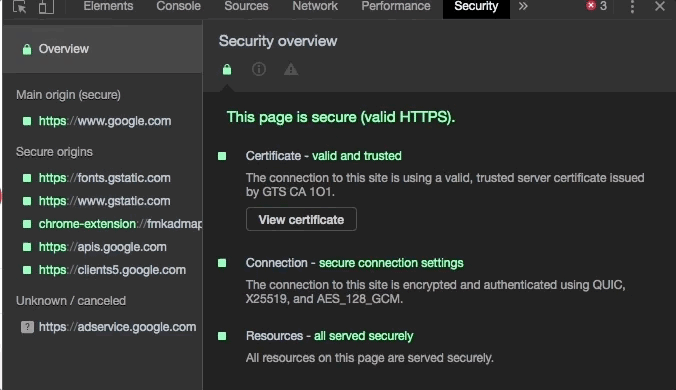Open the Console tab
676x390 pixels.
click(x=178, y=6)
